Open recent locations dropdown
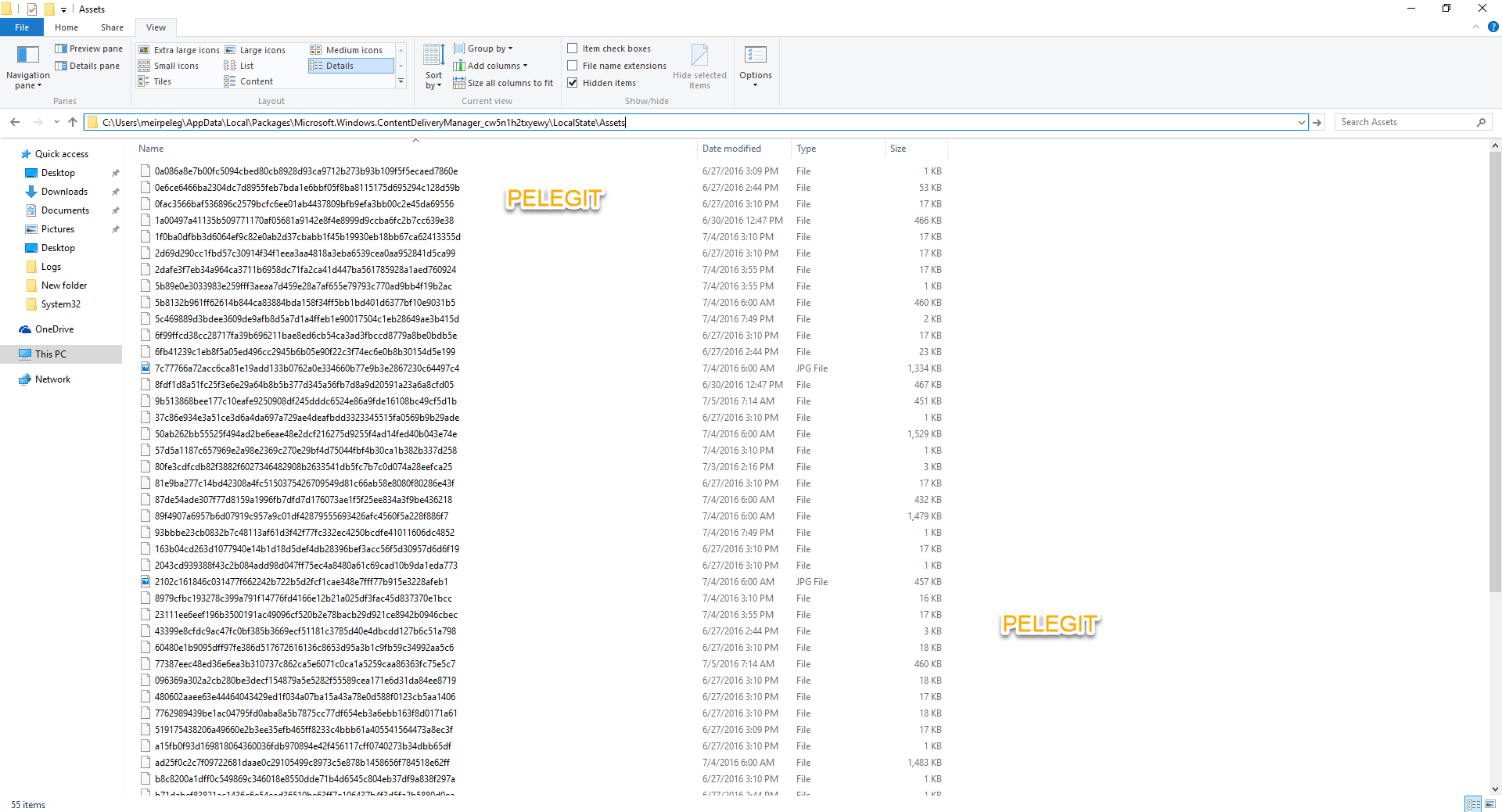This screenshot has height=812, width=1502. pyautogui.click(x=56, y=122)
